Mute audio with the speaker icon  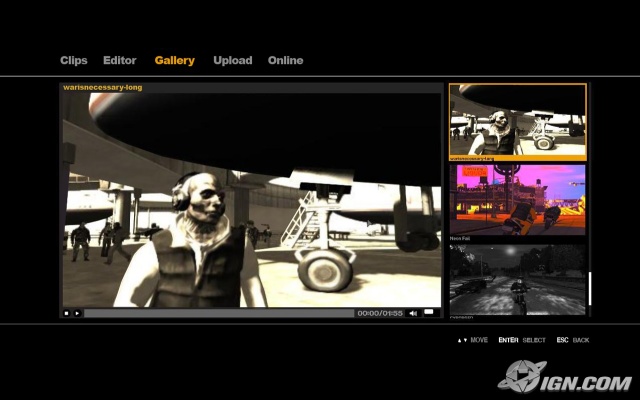413,313
